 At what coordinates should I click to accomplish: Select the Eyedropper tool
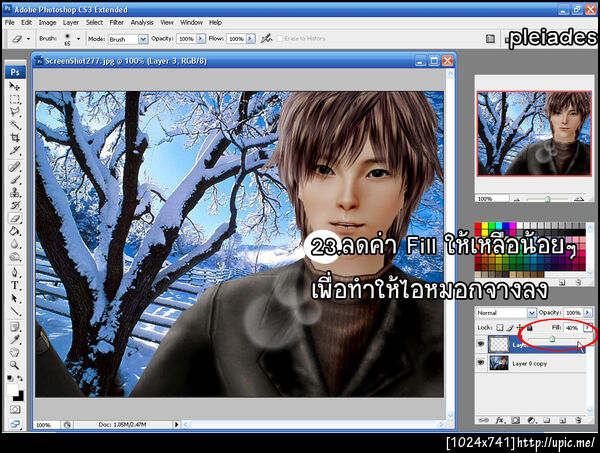(x=15, y=340)
